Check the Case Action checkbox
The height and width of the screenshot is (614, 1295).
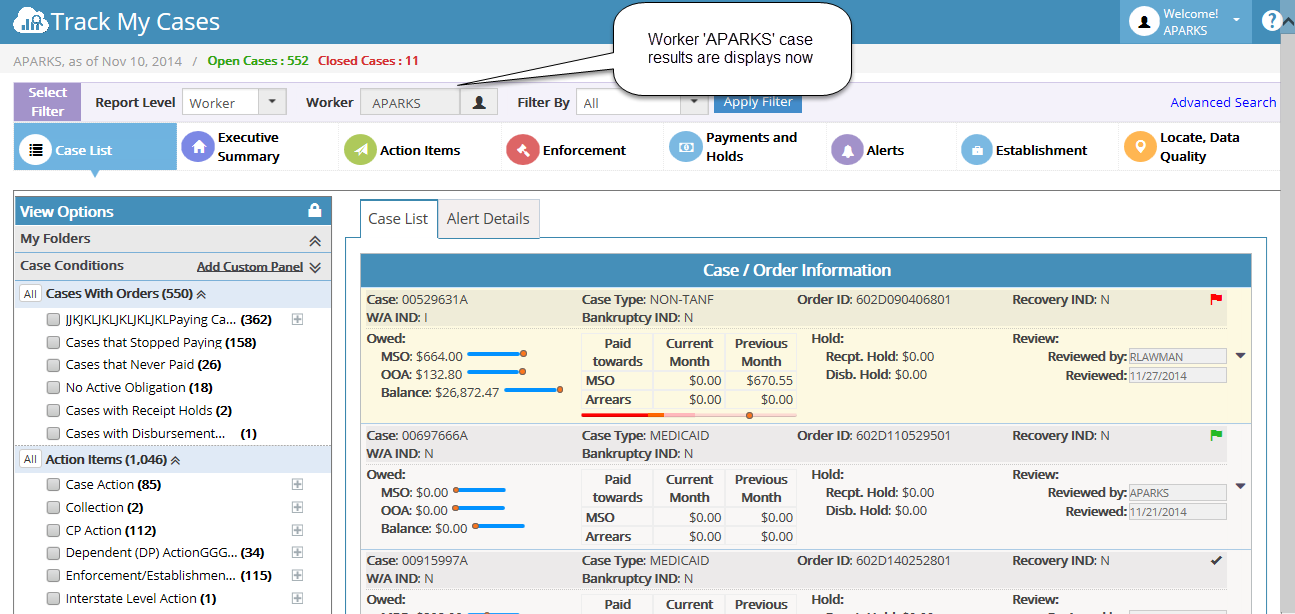53,485
